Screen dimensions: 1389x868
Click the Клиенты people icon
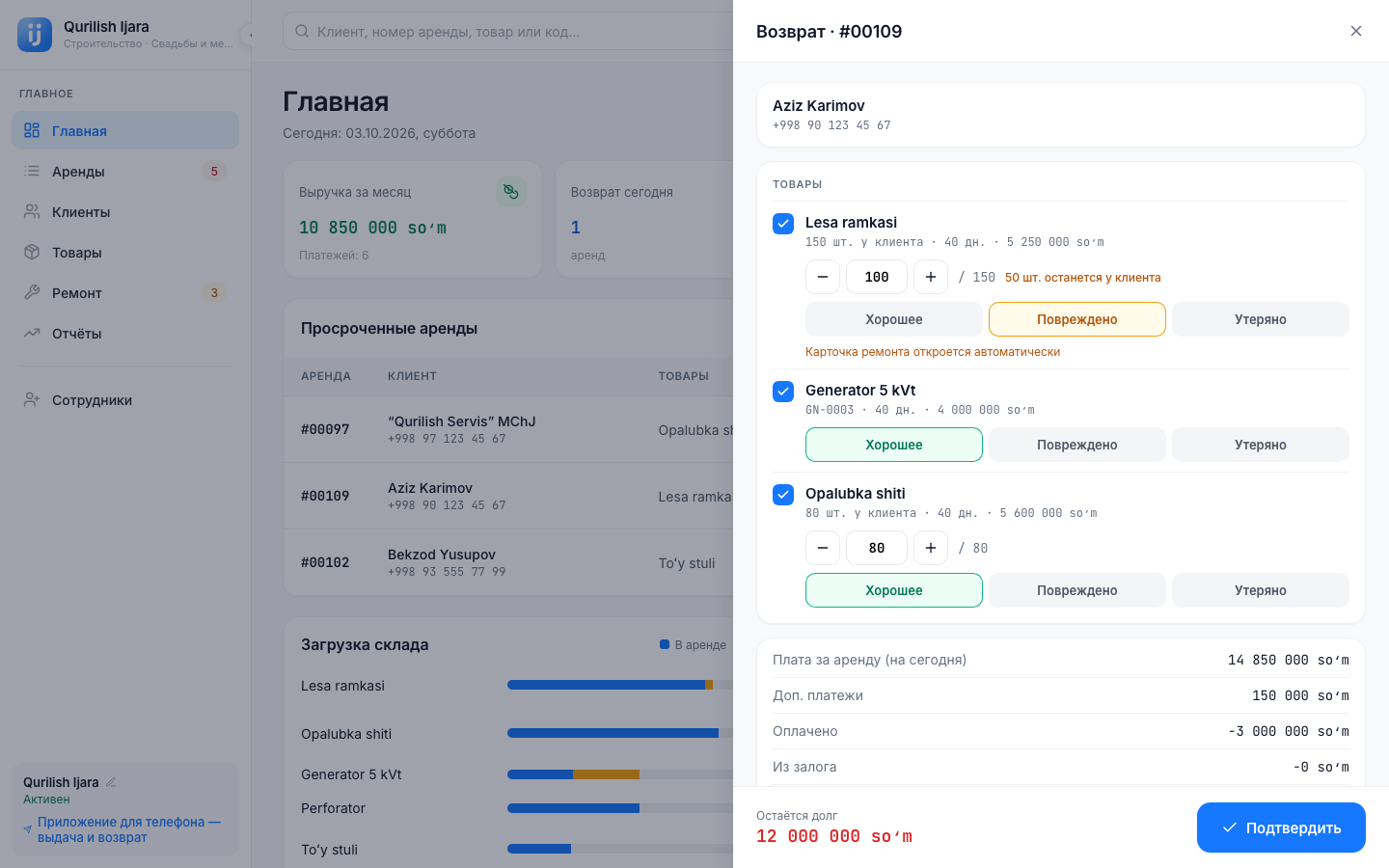(x=32, y=211)
